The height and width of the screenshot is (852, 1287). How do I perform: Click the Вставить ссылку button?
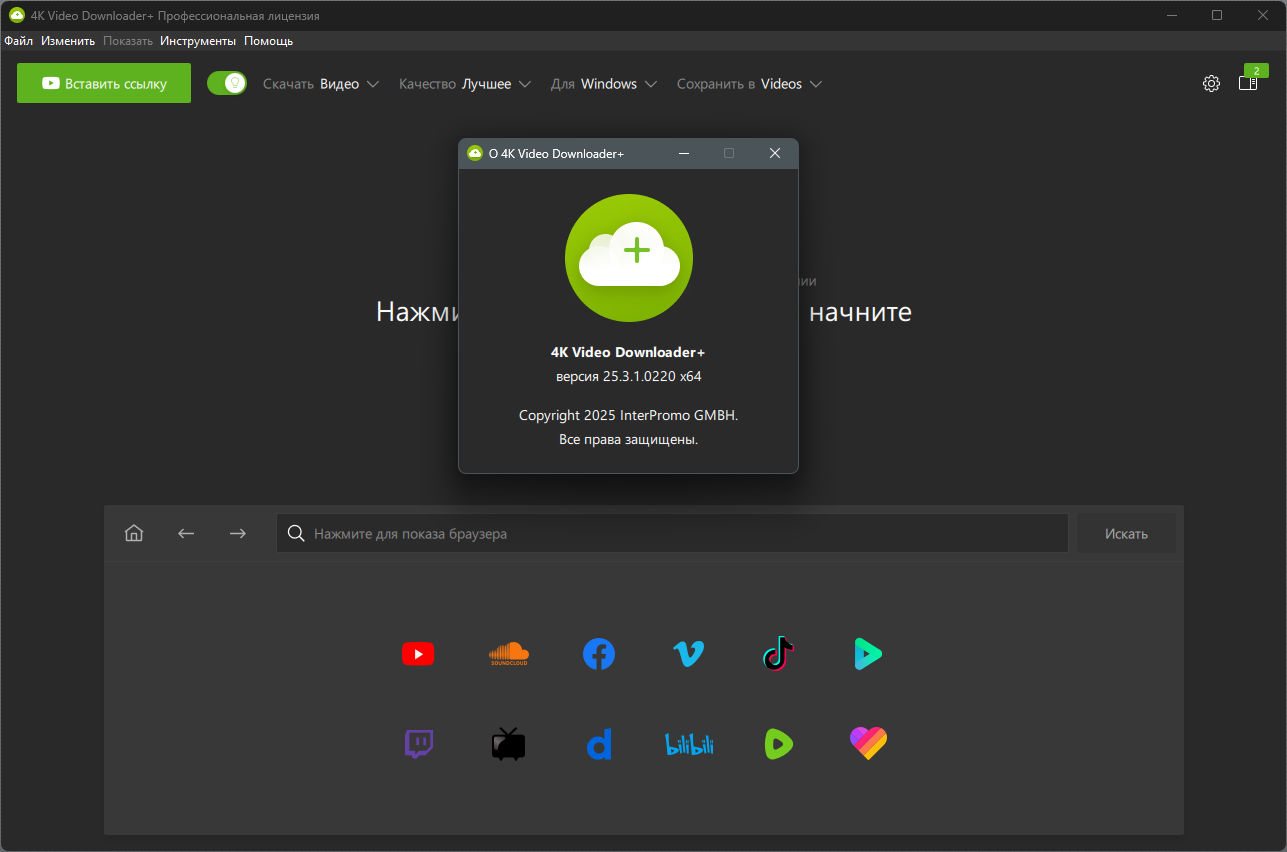tap(104, 83)
